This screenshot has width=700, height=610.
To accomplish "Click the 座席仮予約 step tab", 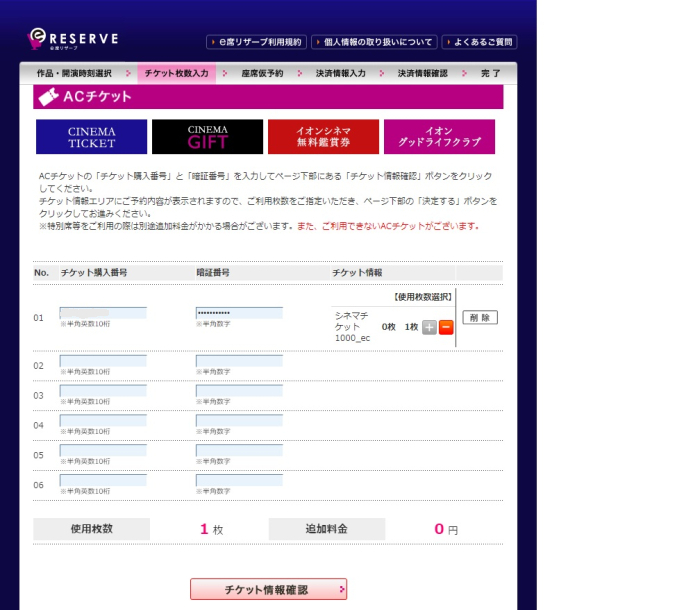I will click(262, 74).
